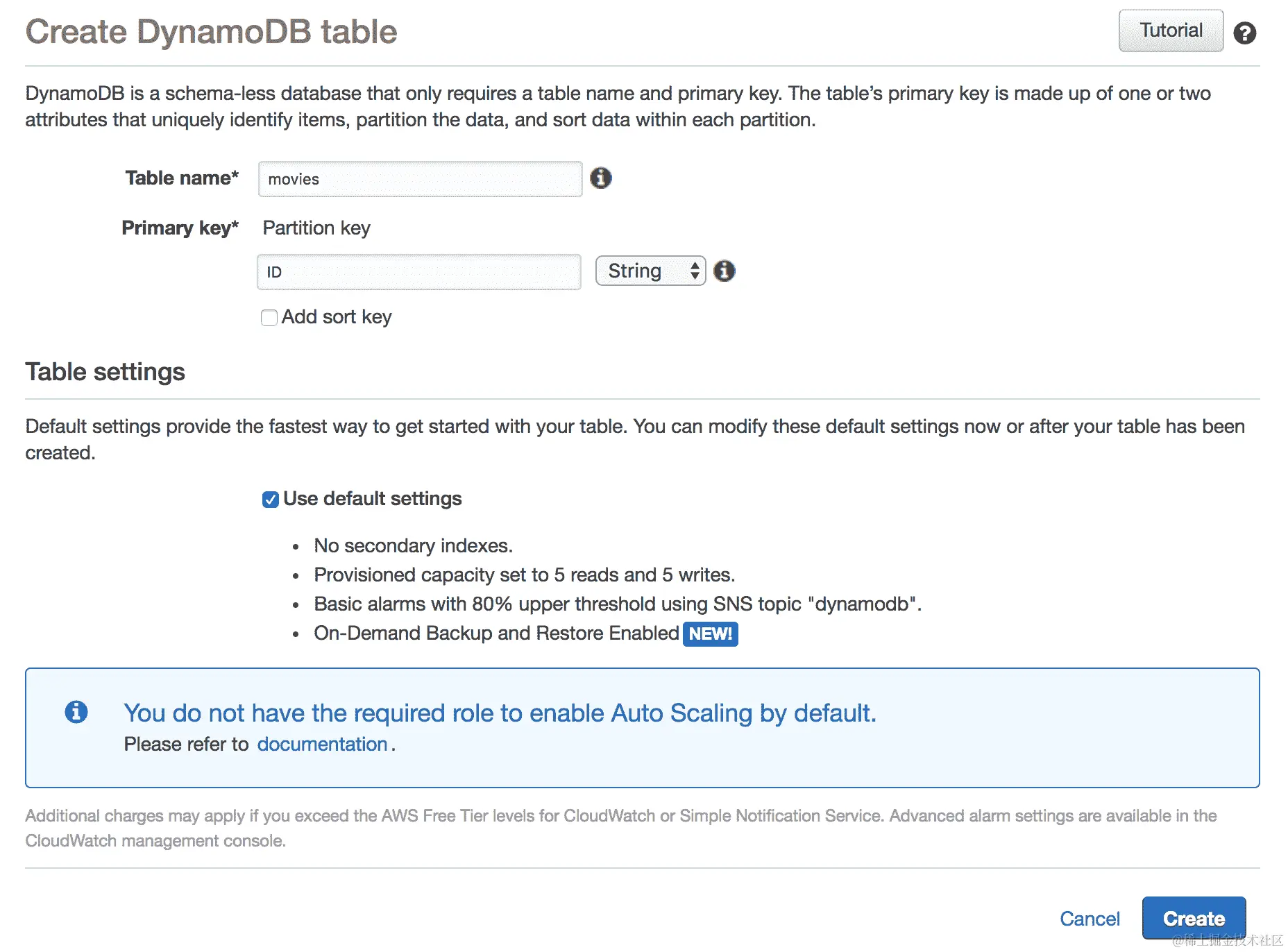Cancel table creation
The image size is (1288, 952).
[1090, 919]
